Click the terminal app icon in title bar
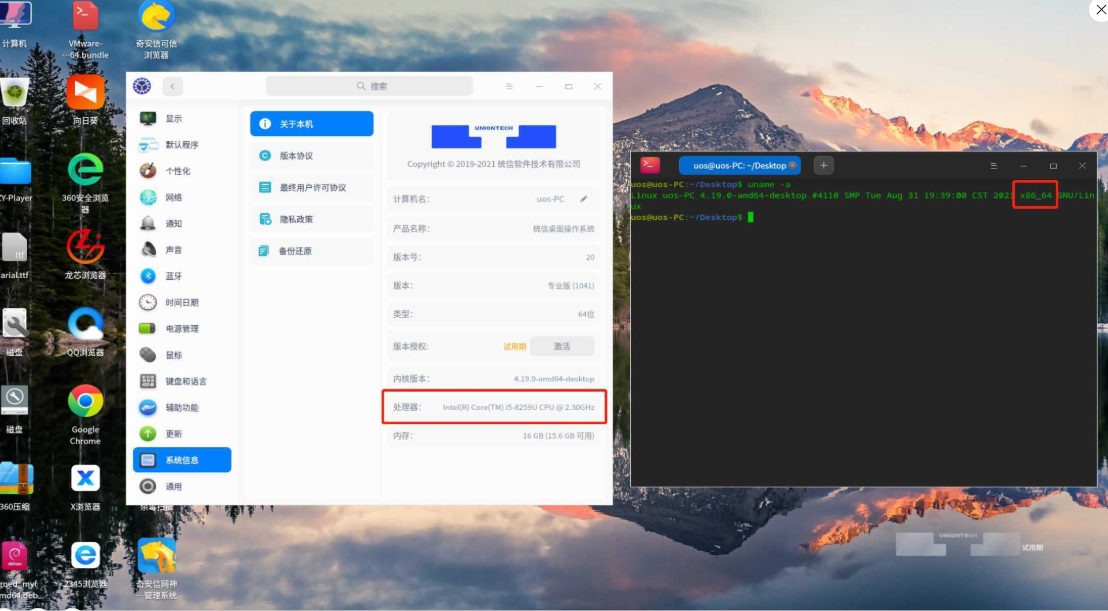The width and height of the screenshot is (1108, 611). pyautogui.click(x=650, y=165)
